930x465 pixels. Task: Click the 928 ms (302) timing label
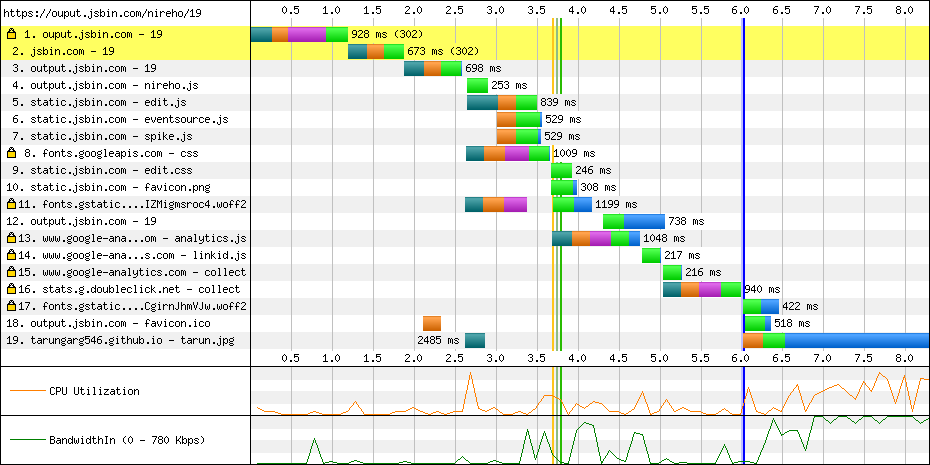coord(387,34)
